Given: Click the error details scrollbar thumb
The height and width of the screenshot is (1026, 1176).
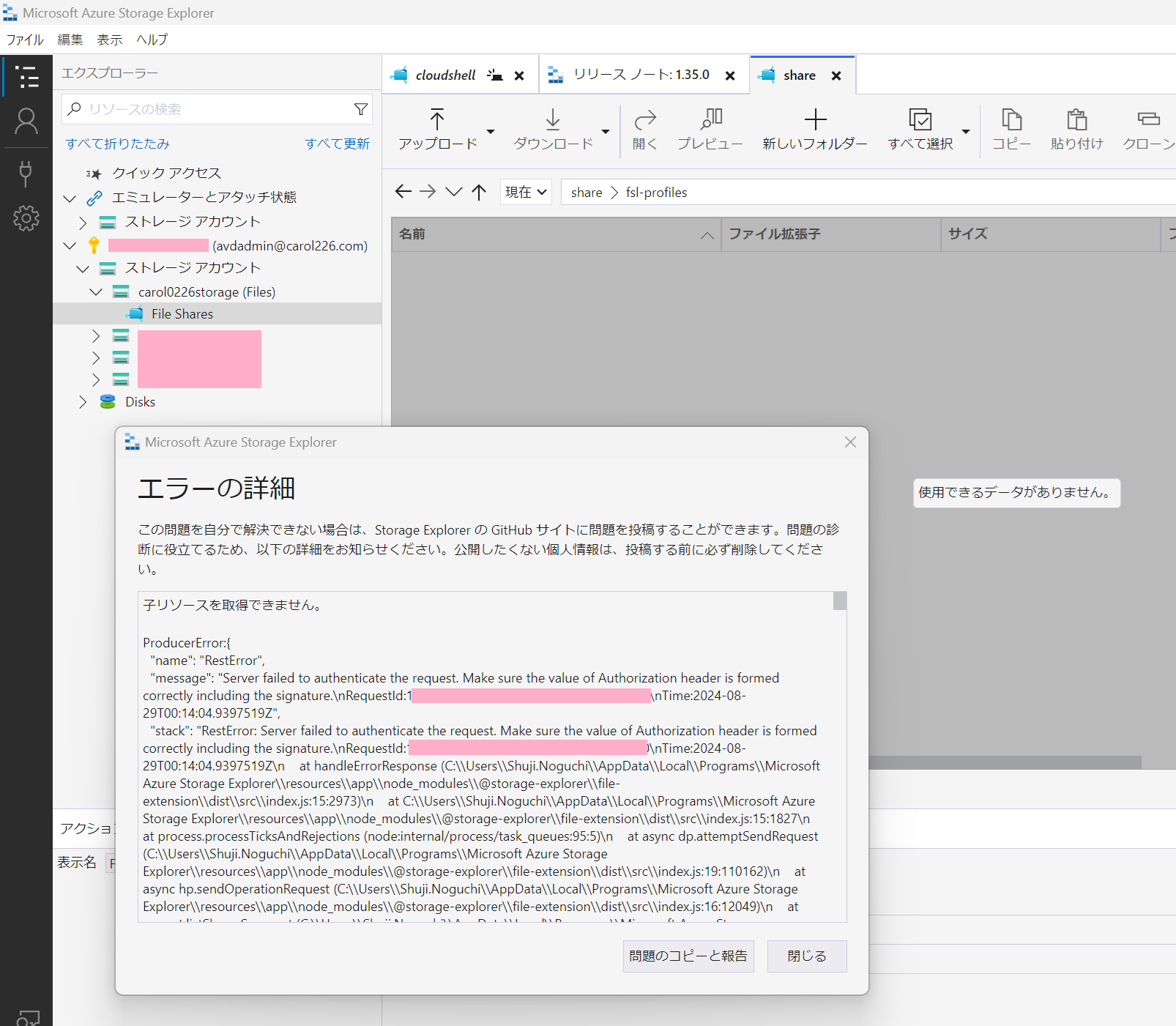Looking at the screenshot, I should click(840, 601).
